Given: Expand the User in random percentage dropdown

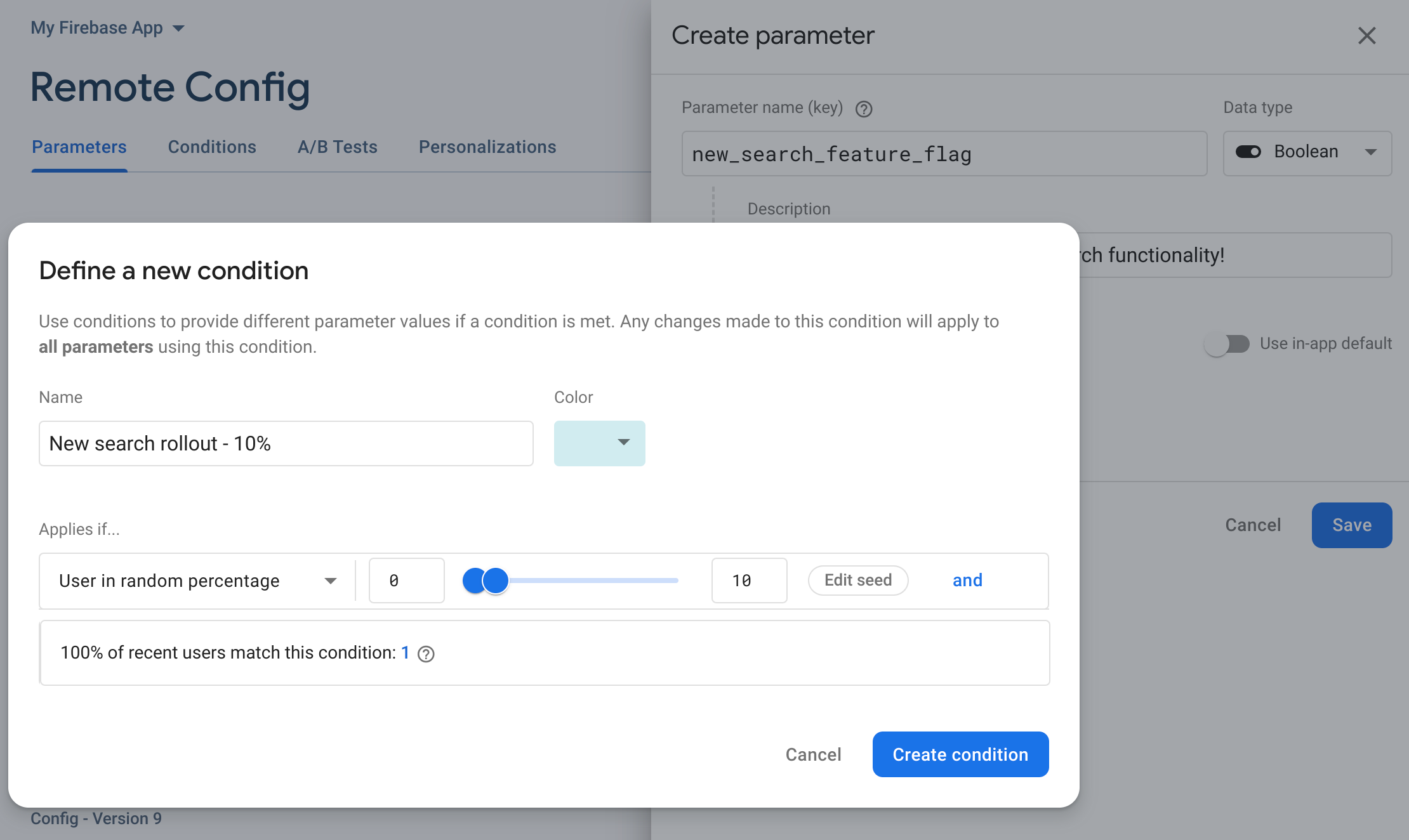Looking at the screenshot, I should point(330,580).
